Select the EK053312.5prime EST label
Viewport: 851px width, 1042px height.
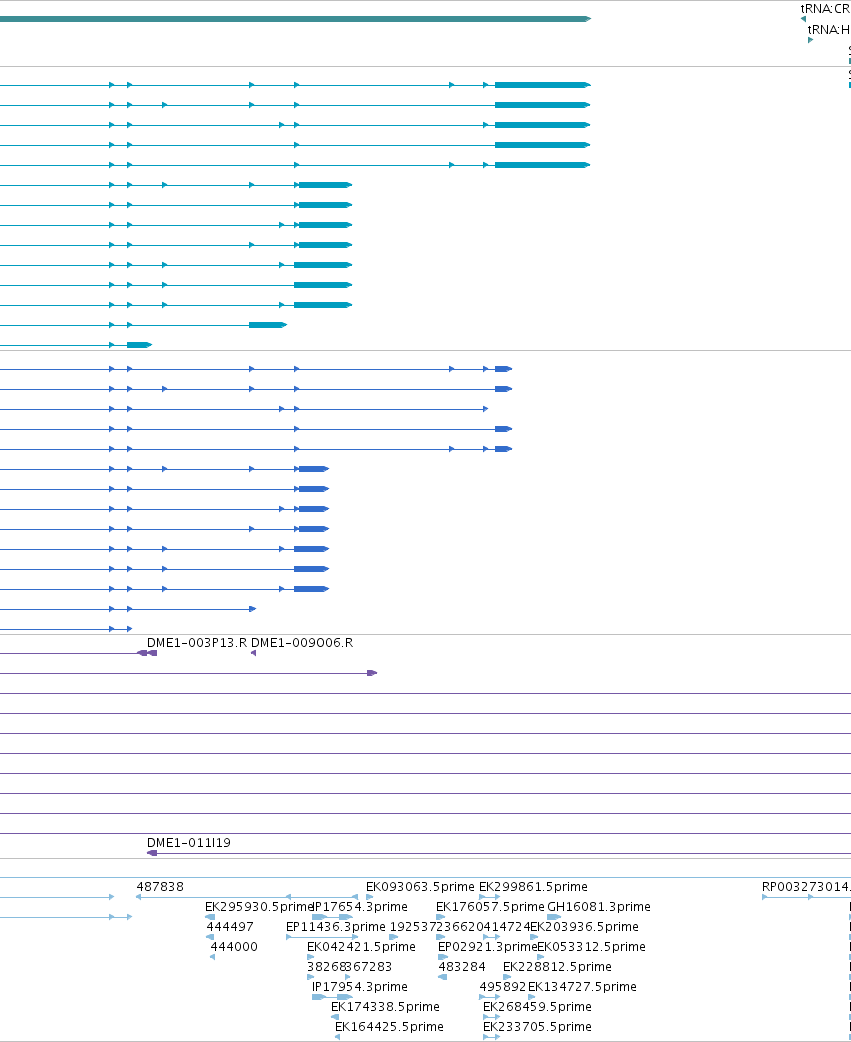(x=591, y=946)
